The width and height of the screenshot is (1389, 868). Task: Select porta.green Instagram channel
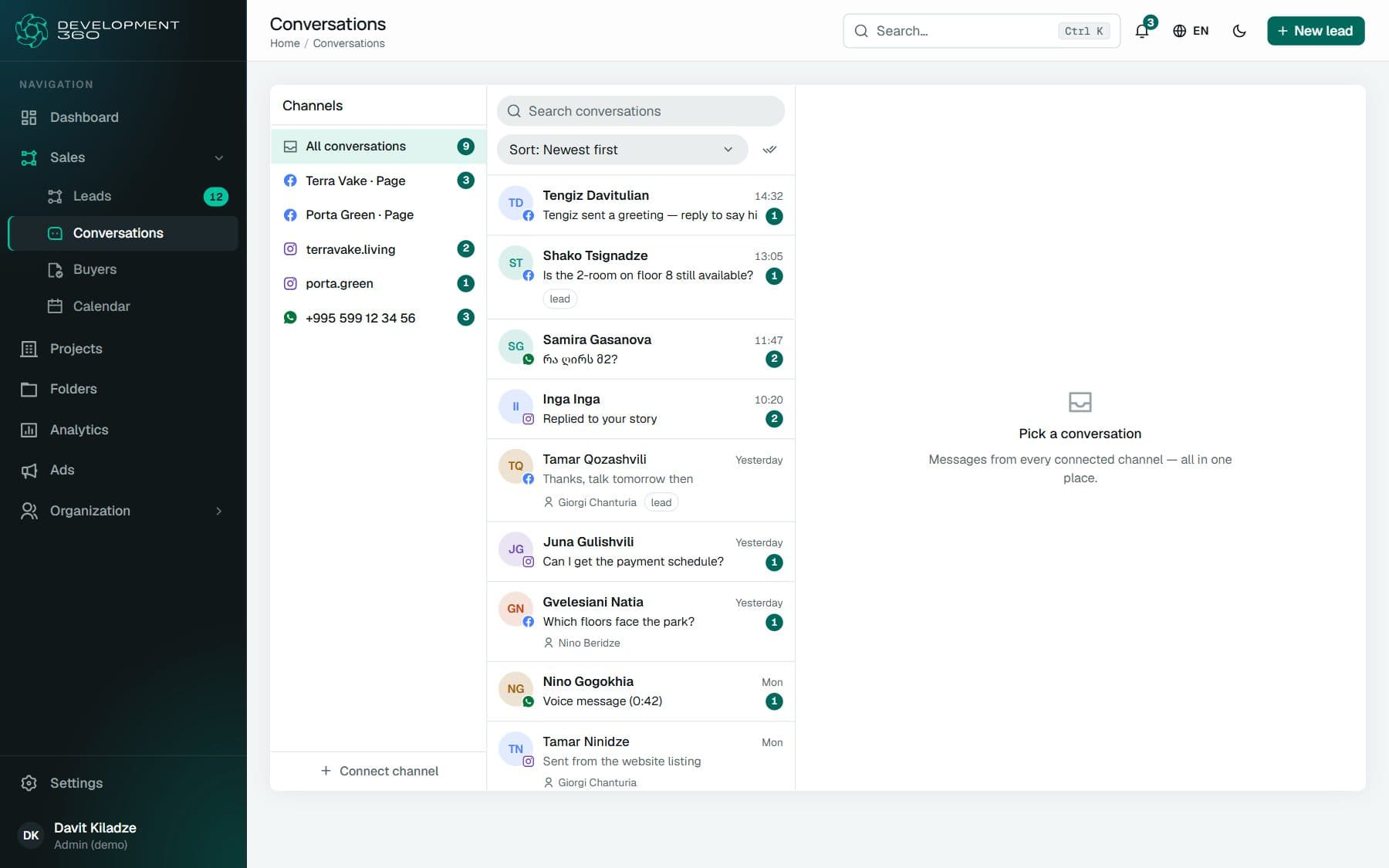pos(378,283)
